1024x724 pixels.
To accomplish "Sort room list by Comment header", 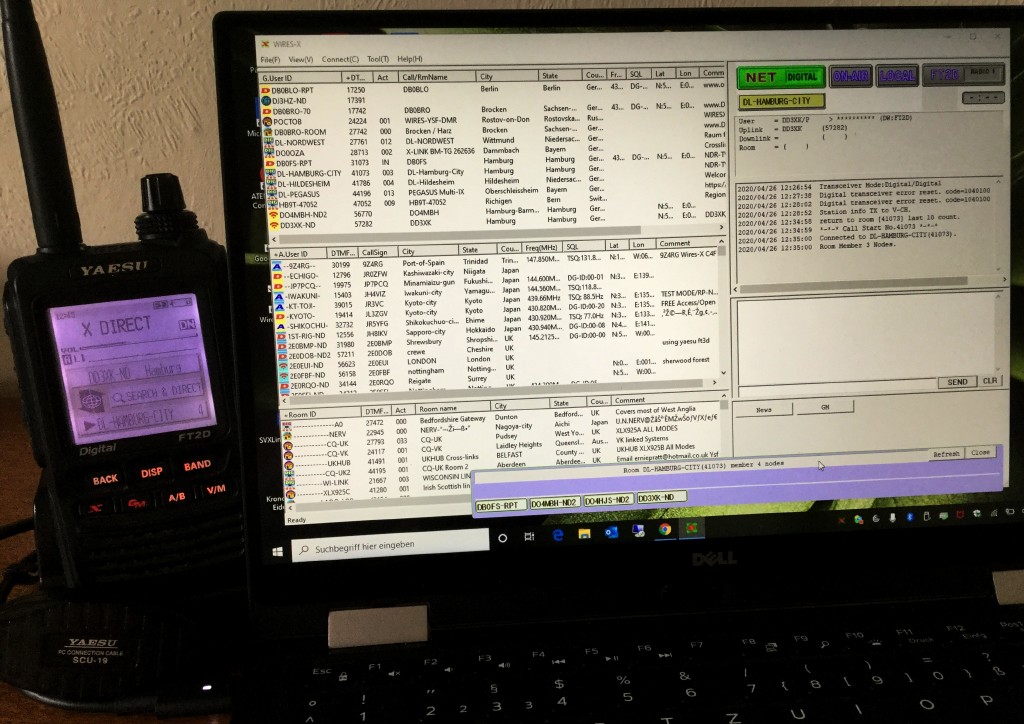I will point(665,400).
